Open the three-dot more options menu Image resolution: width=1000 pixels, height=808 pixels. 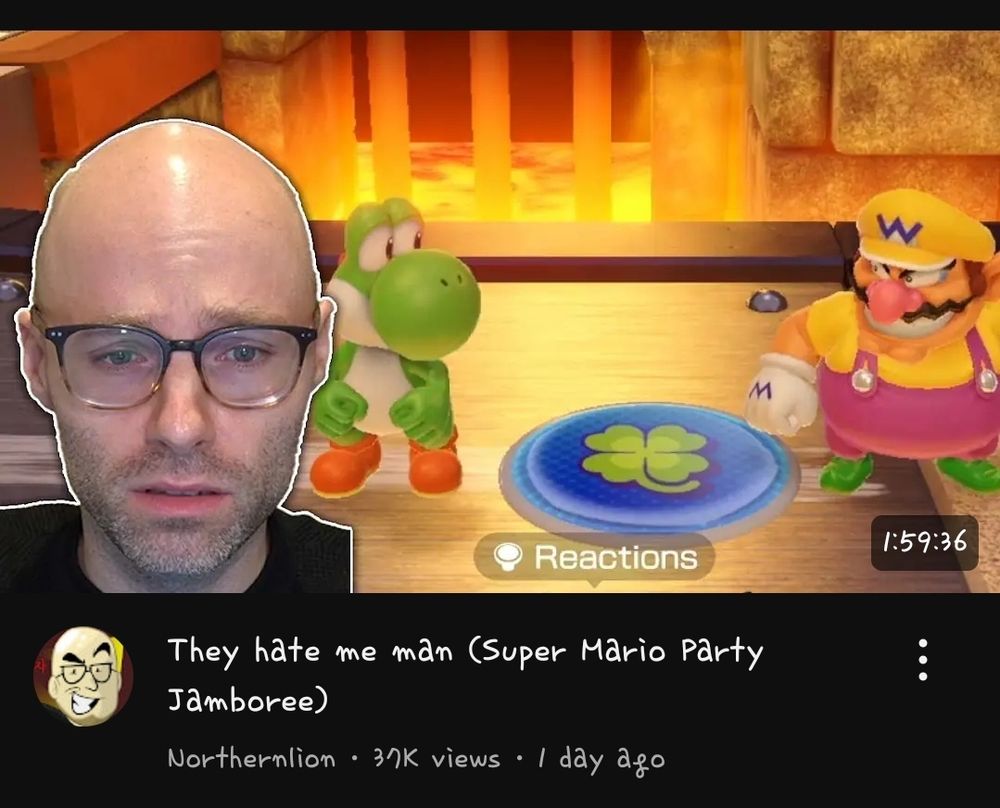[x=922, y=659]
